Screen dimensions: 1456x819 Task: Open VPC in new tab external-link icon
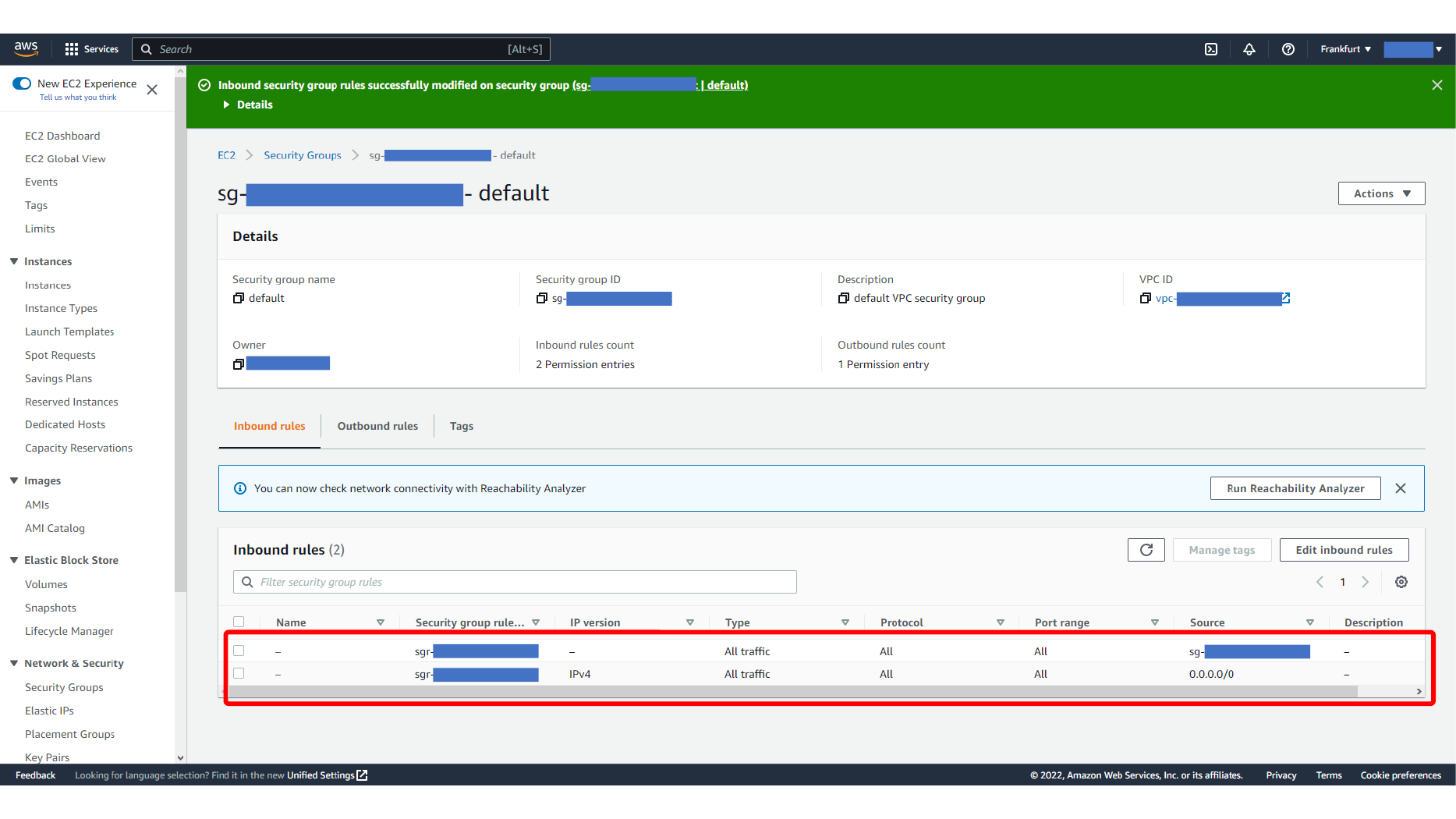tap(1286, 298)
